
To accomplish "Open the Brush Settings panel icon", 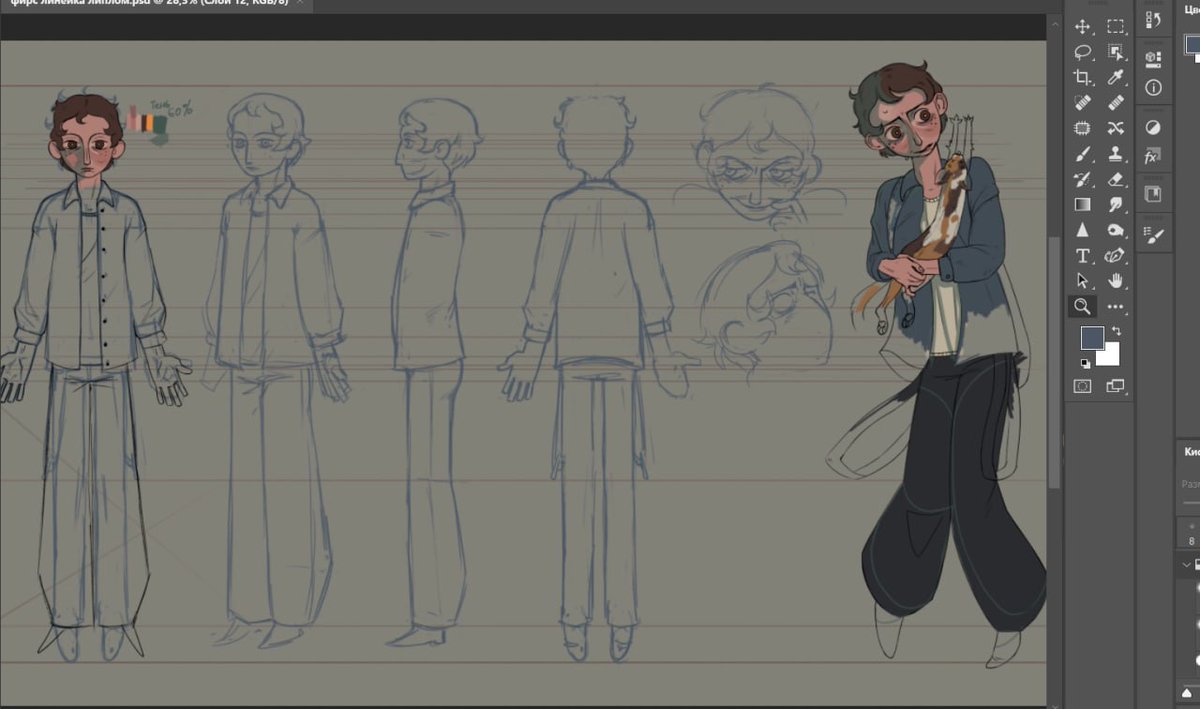I will coord(1153,236).
